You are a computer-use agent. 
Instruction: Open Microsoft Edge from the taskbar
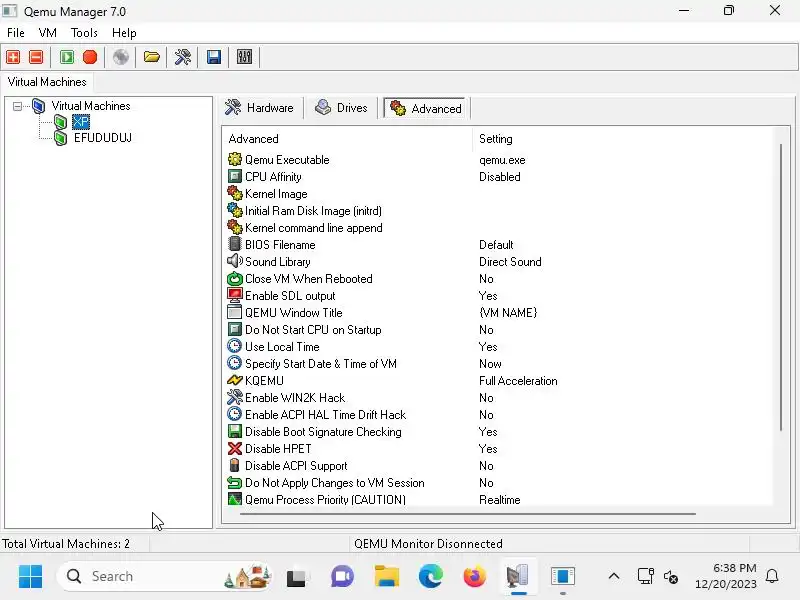coord(431,577)
